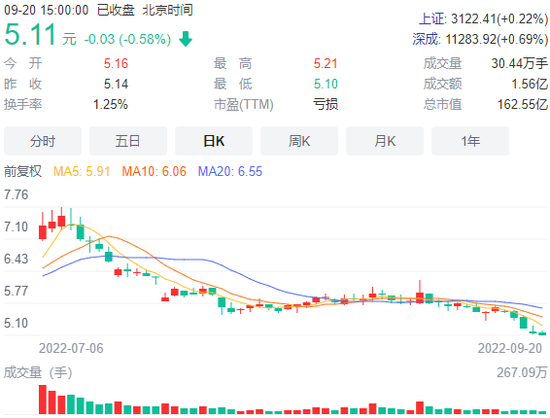This screenshot has height=418, width=550.
Task: Click the 昨收 value 5.14
Action: pos(116,84)
